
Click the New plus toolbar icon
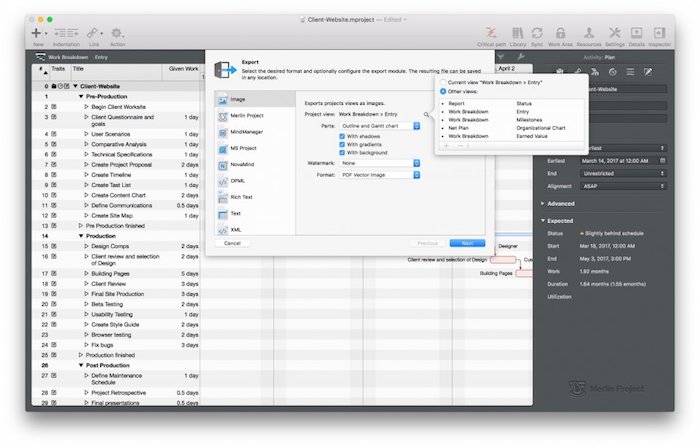(x=36, y=33)
